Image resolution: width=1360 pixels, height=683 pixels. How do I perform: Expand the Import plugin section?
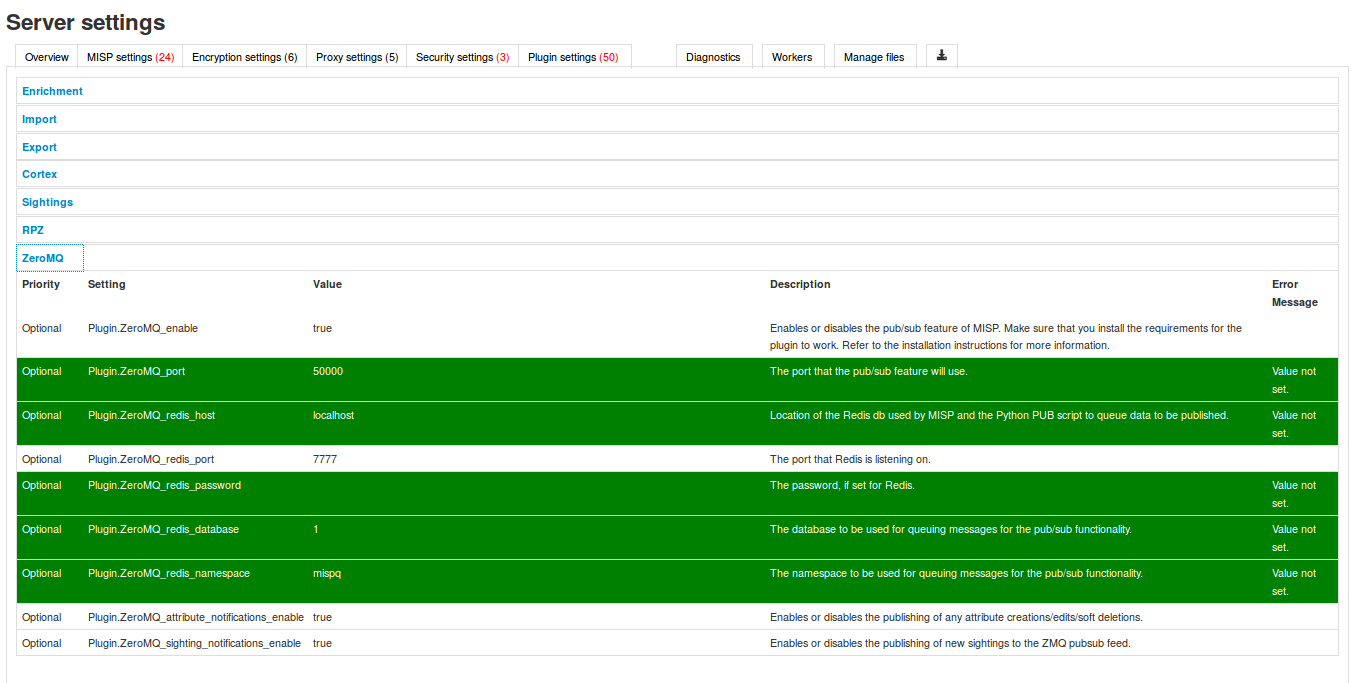tap(40, 119)
